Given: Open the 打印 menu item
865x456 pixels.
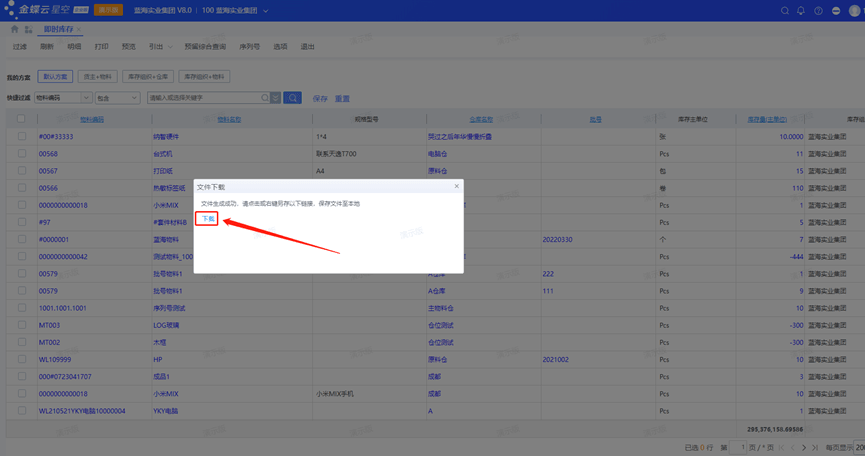Looking at the screenshot, I should 101,46.
